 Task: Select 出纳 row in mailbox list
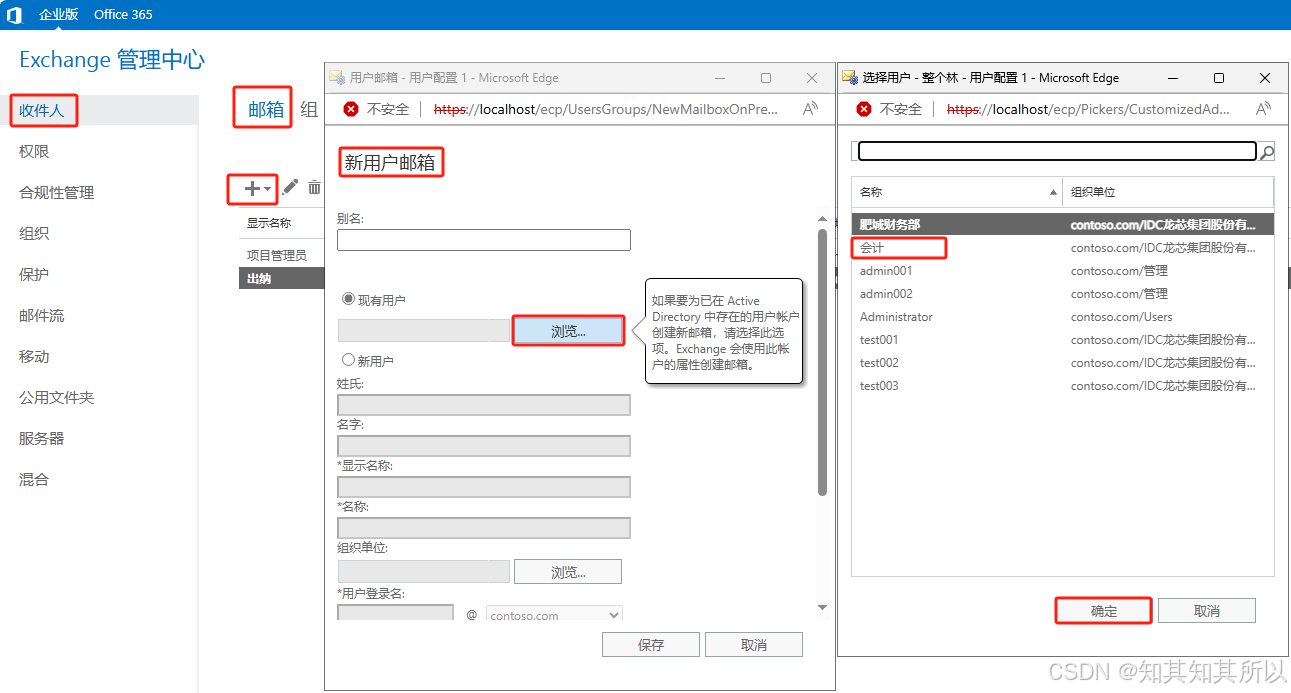(282, 279)
